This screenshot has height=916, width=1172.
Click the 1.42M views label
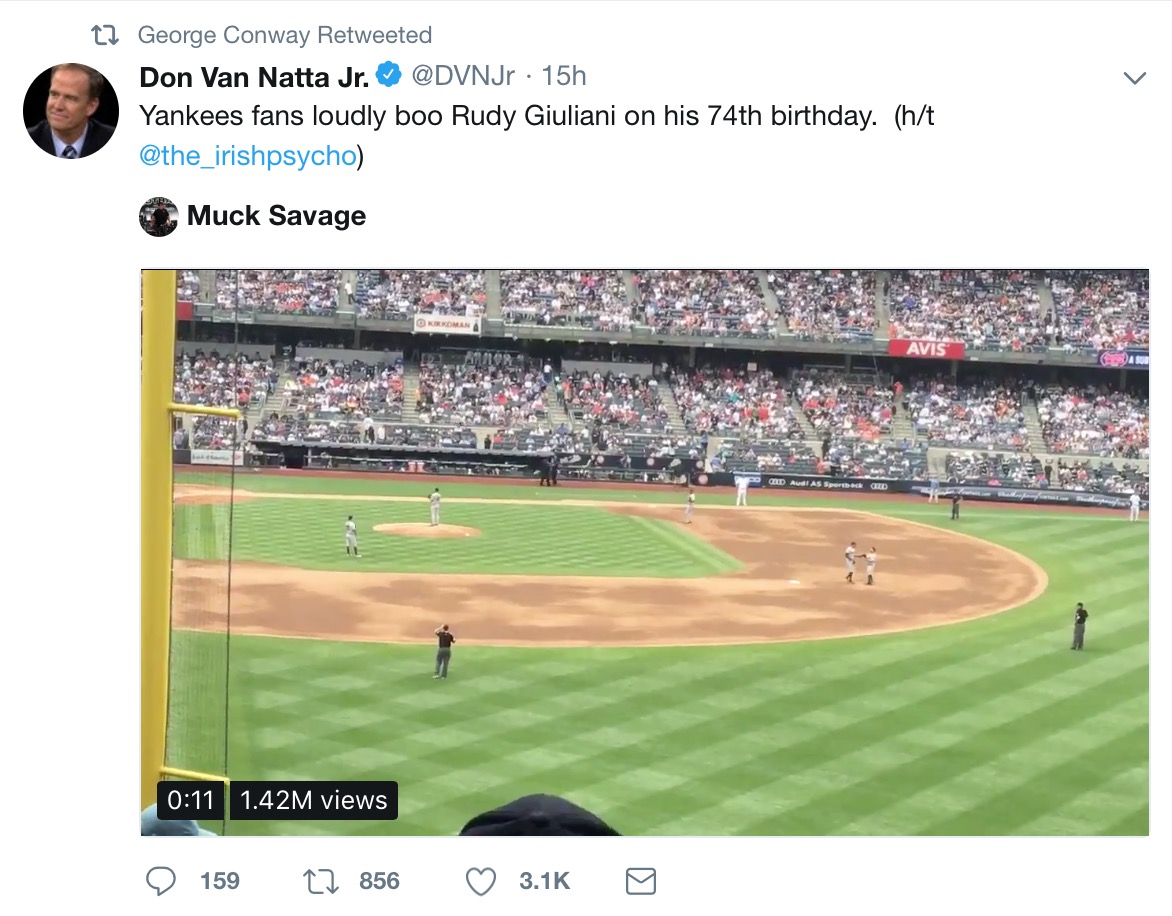(314, 800)
